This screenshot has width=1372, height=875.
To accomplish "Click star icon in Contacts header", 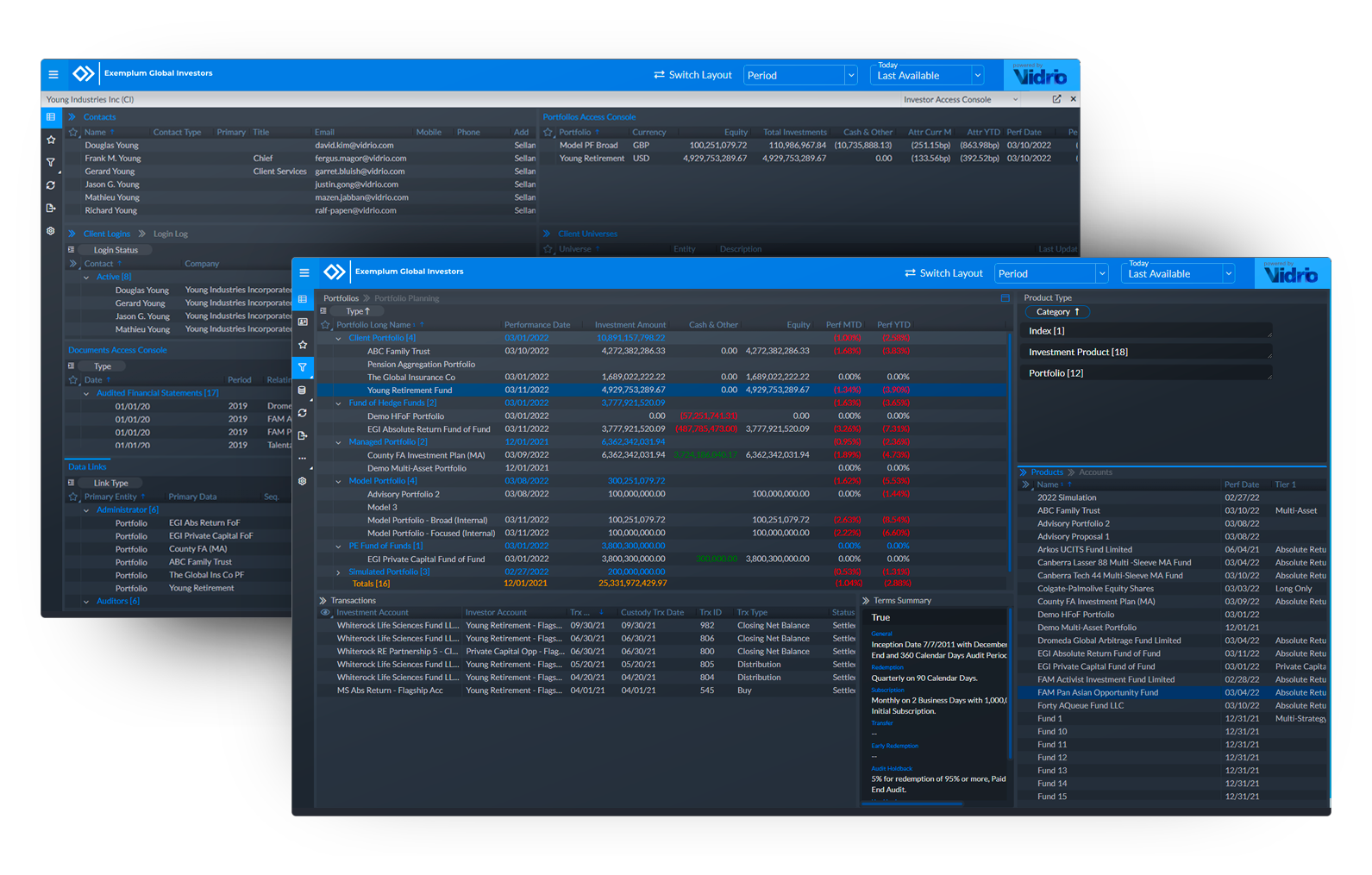I will [73, 133].
